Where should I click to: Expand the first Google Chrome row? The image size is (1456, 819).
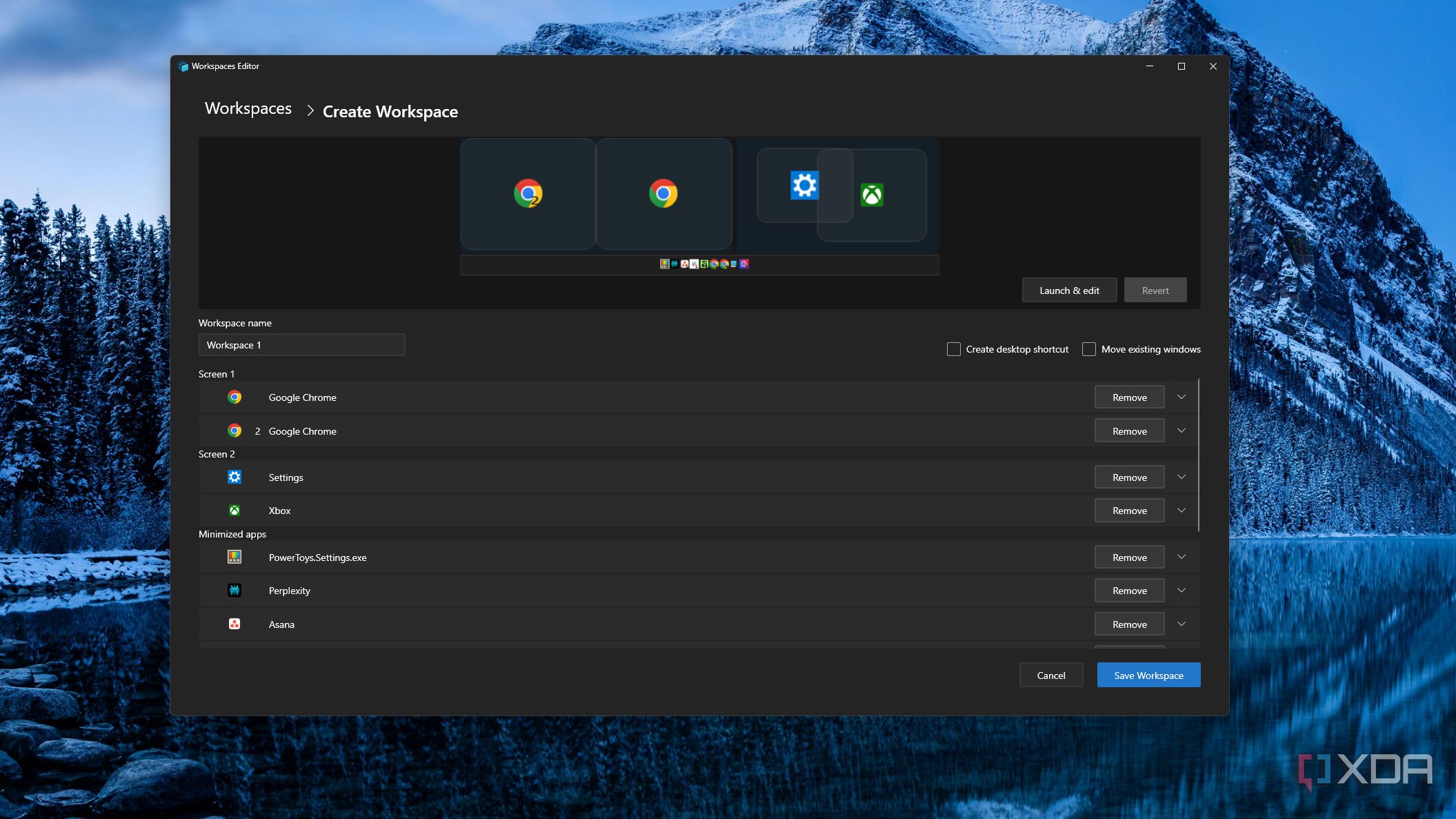[x=1181, y=397]
